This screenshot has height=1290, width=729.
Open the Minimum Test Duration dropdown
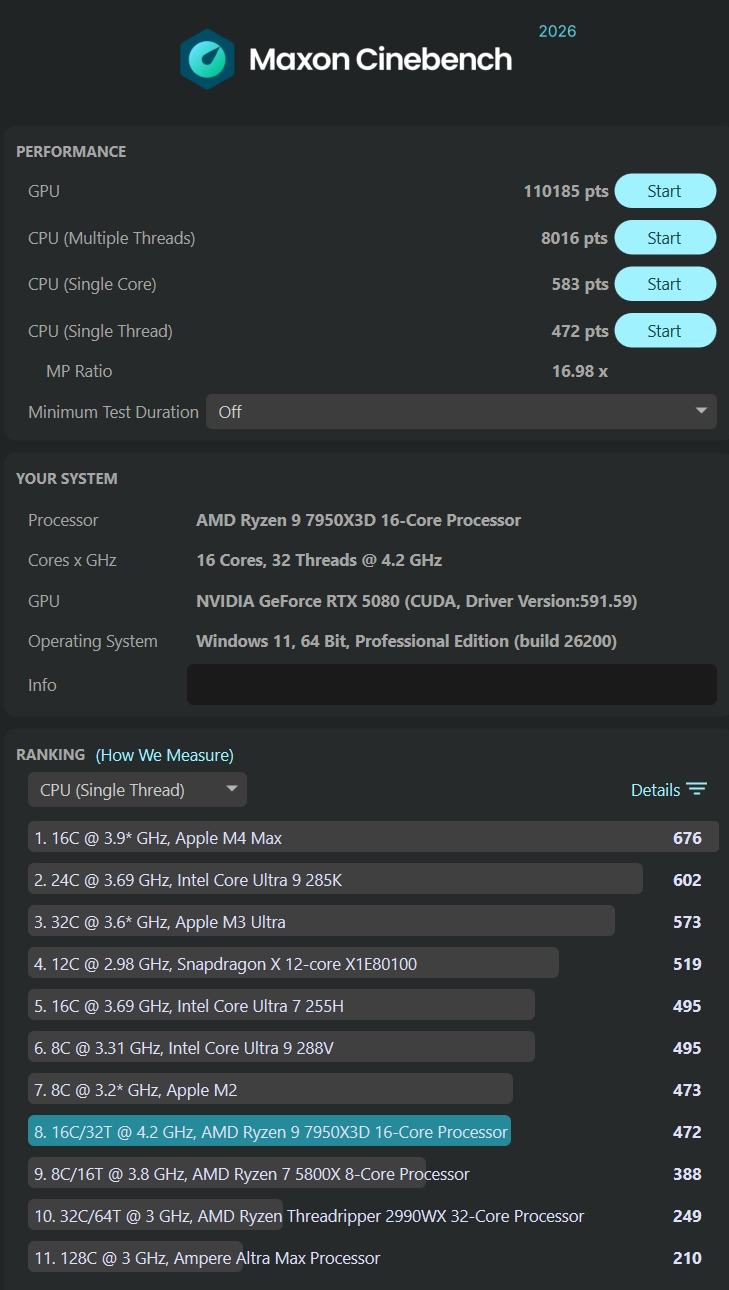tap(461, 411)
